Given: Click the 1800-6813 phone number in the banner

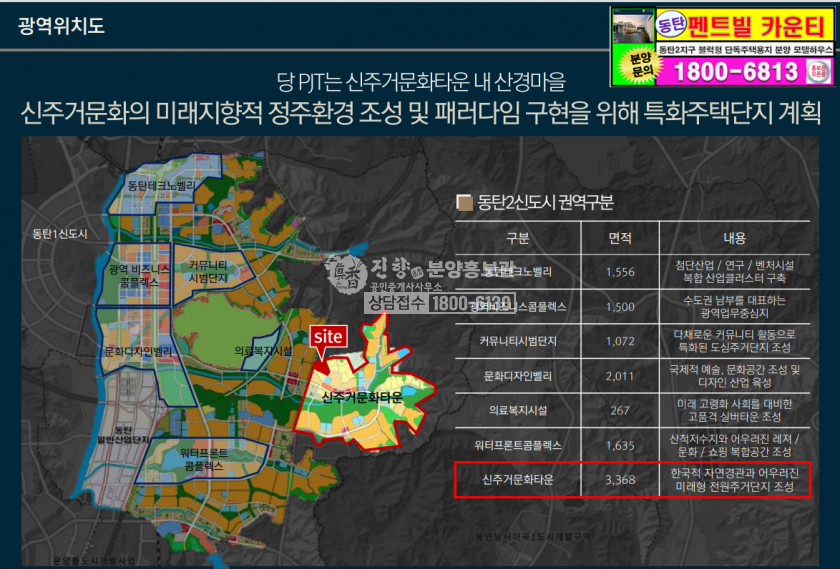Looking at the screenshot, I should point(736,71).
